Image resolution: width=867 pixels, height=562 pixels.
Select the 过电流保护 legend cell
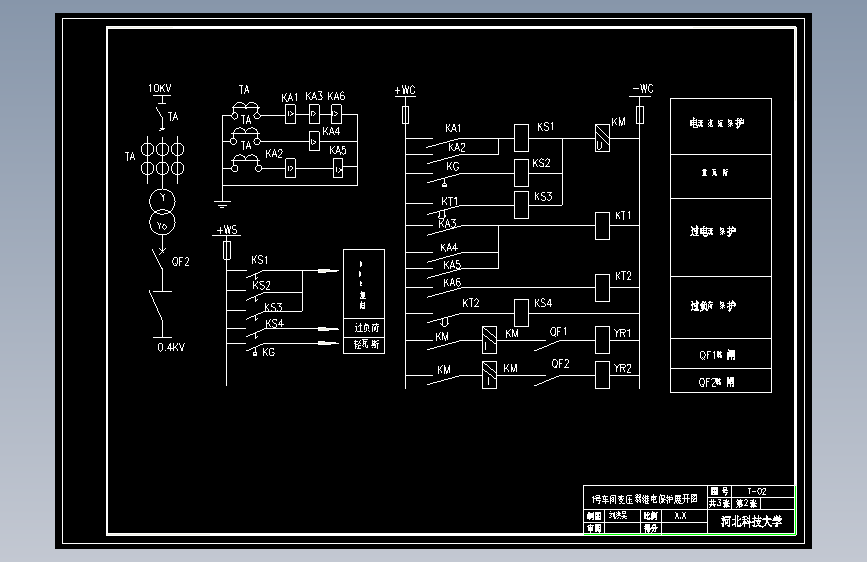[x=721, y=237]
